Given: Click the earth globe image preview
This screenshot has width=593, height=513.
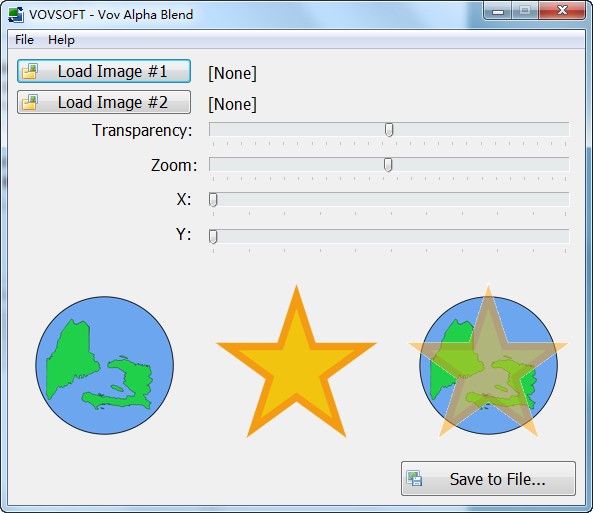Looking at the screenshot, I should pyautogui.click(x=105, y=365).
